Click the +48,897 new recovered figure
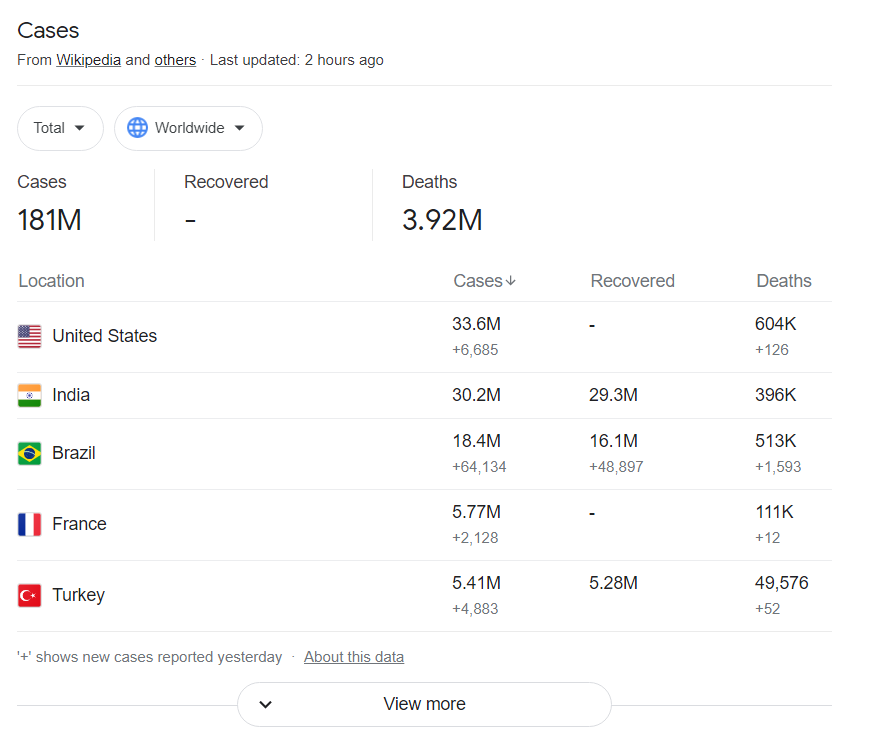The image size is (890, 740). (616, 467)
